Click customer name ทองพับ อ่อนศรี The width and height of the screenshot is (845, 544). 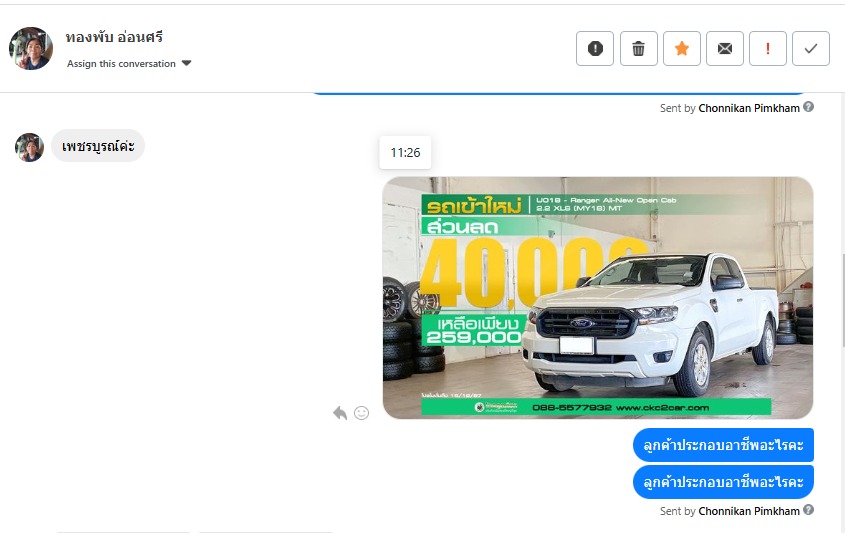114,37
